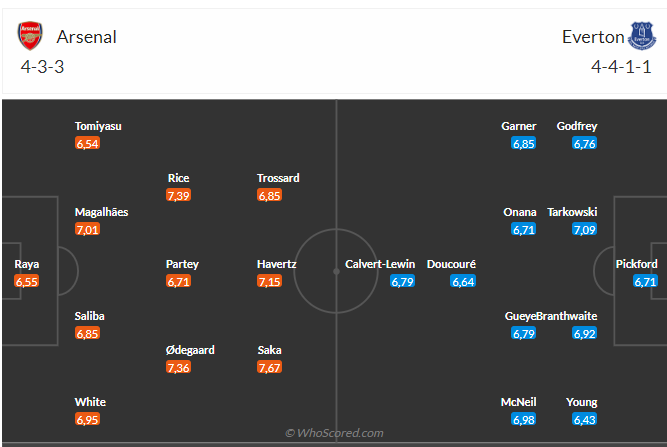
Task: Click McNeil's 6,98 rating badge
Action: (x=524, y=420)
